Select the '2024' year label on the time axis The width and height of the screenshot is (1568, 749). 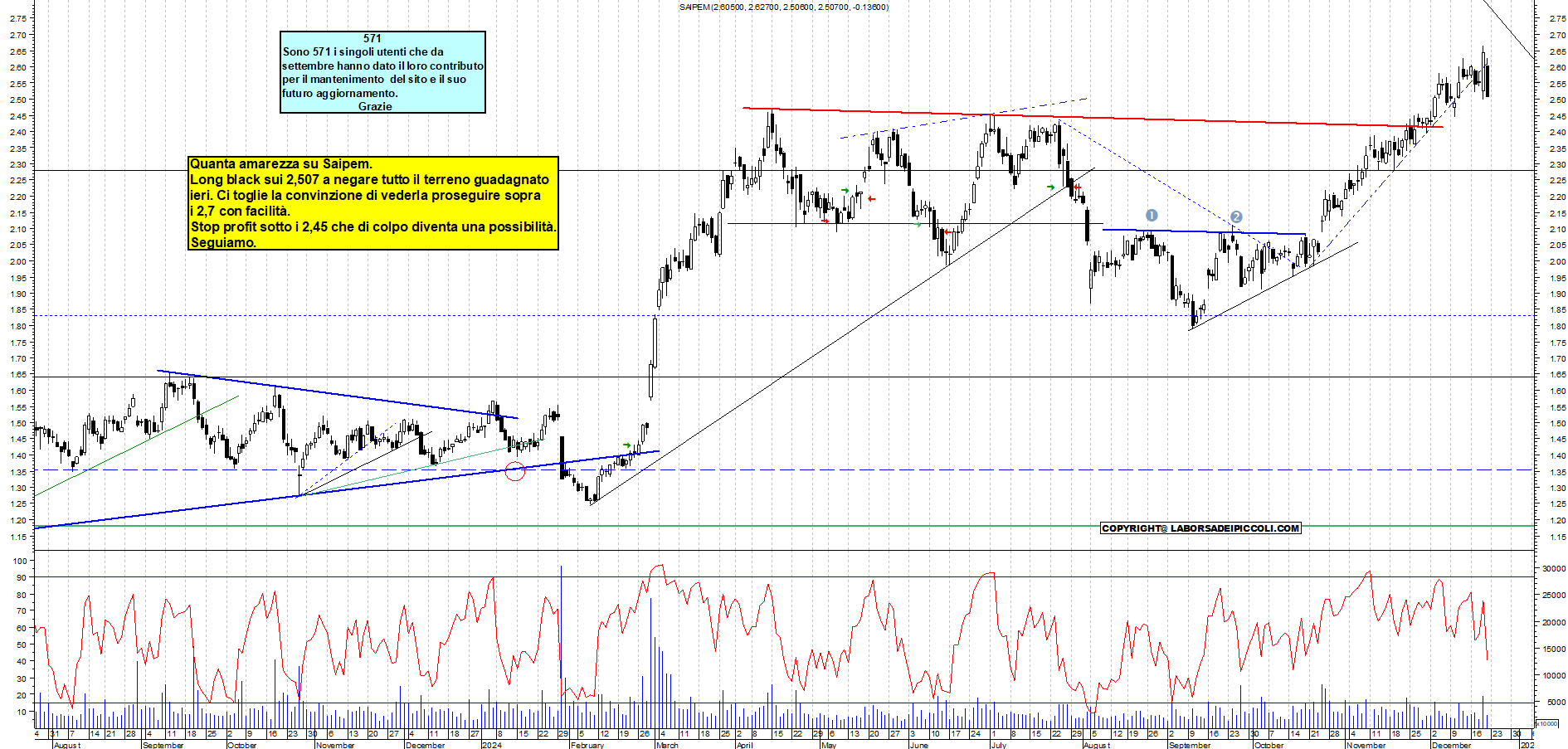pyautogui.click(x=492, y=745)
